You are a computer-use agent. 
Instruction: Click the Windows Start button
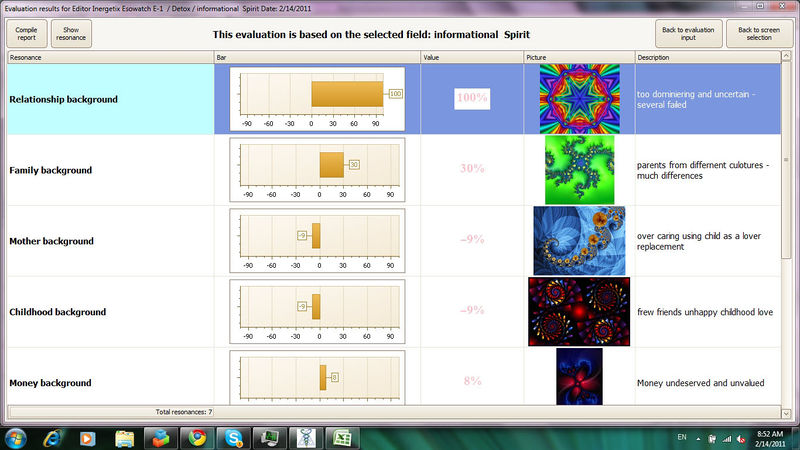click(x=16, y=437)
